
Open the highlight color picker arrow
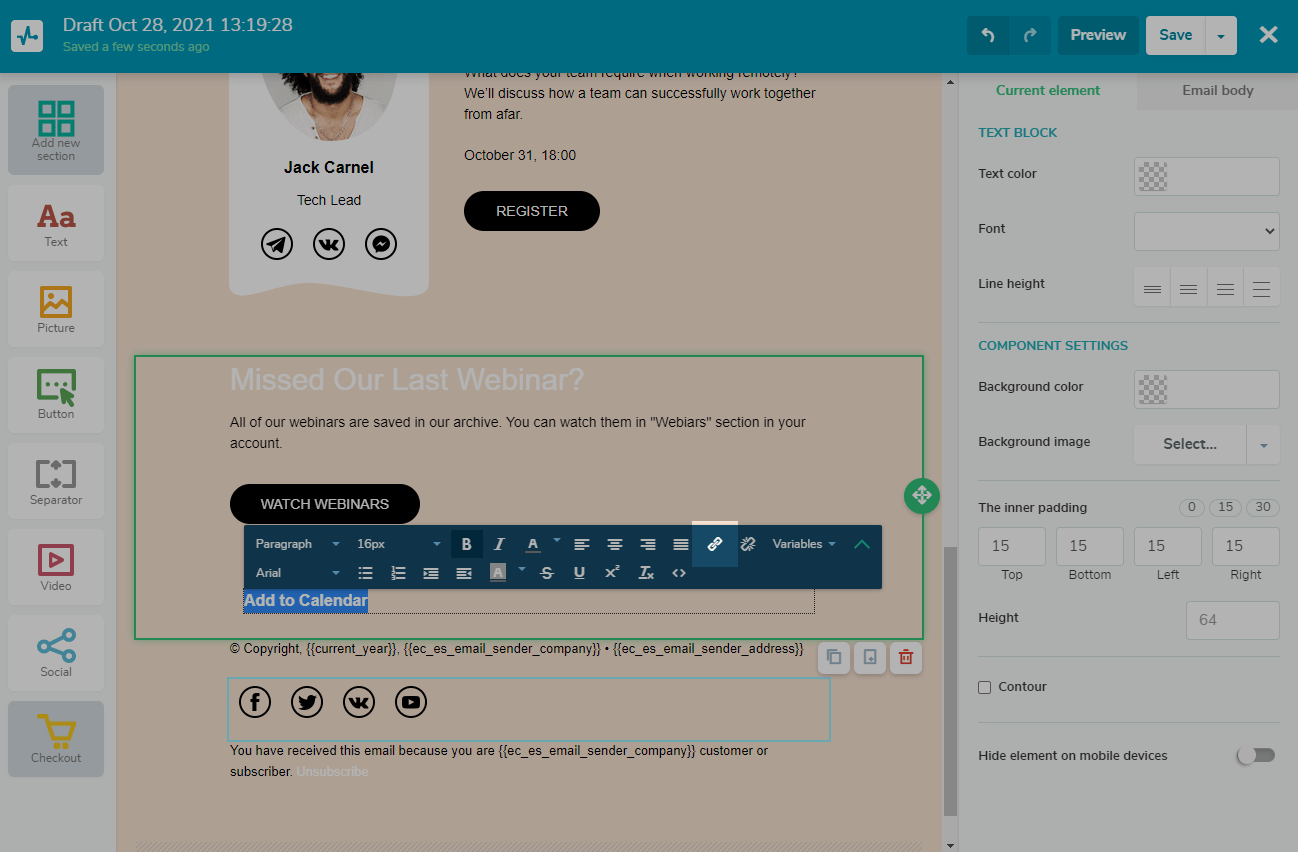click(521, 569)
